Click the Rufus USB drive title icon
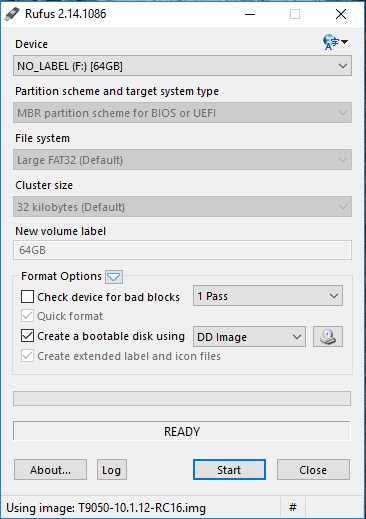Image resolution: width=366 pixels, height=519 pixels. pyautogui.click(x=12, y=14)
